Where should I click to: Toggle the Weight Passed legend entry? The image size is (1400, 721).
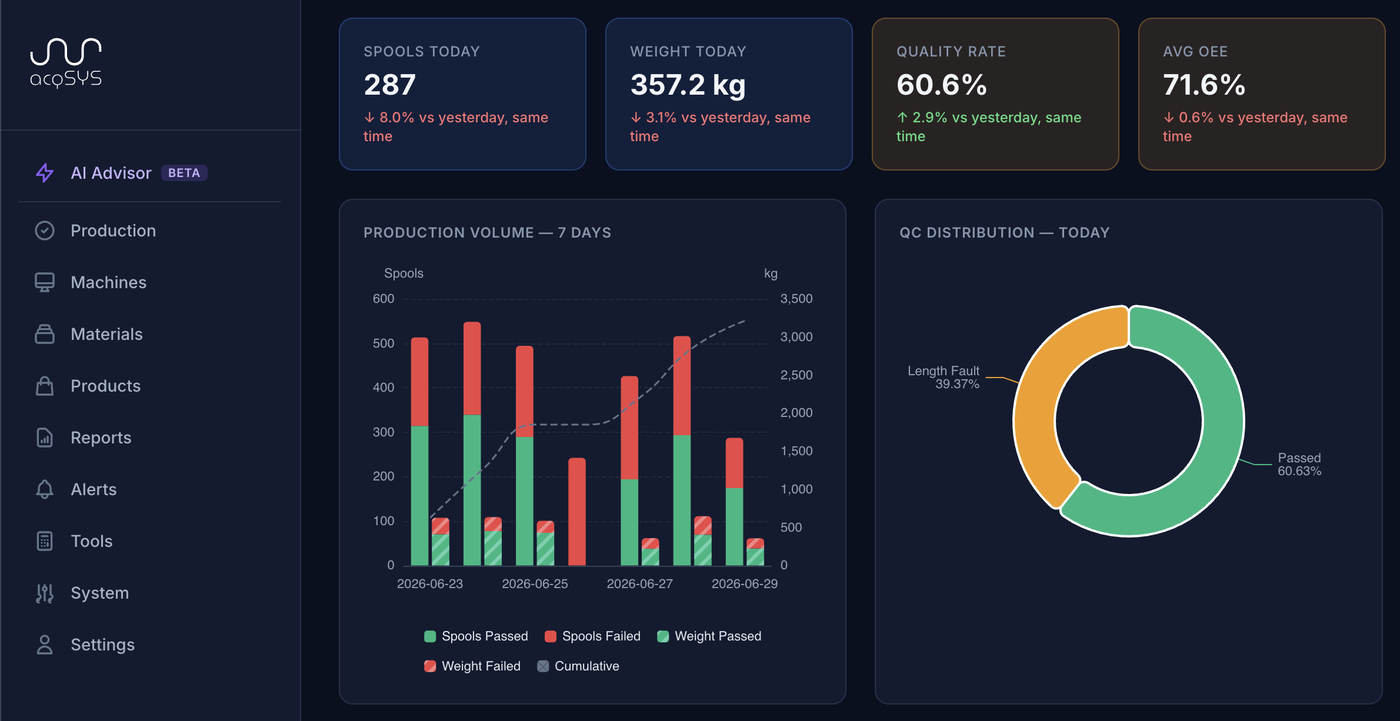709,636
